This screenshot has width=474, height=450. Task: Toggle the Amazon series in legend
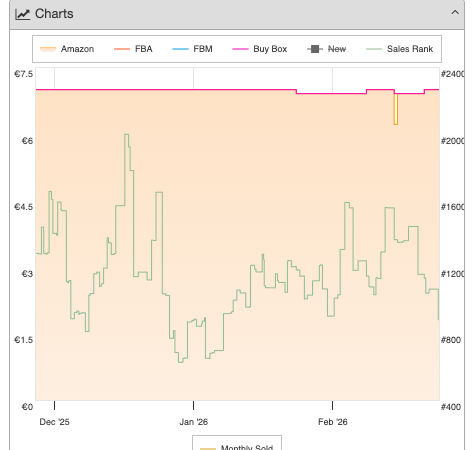click(67, 49)
